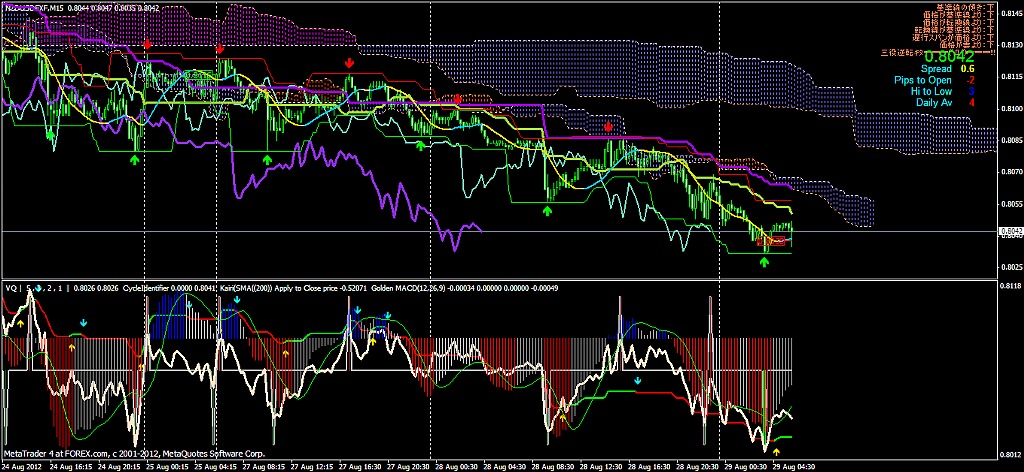Click the leftmost red down arrow on price chart
Viewport: 1024px width, 472px height.
click(147, 46)
